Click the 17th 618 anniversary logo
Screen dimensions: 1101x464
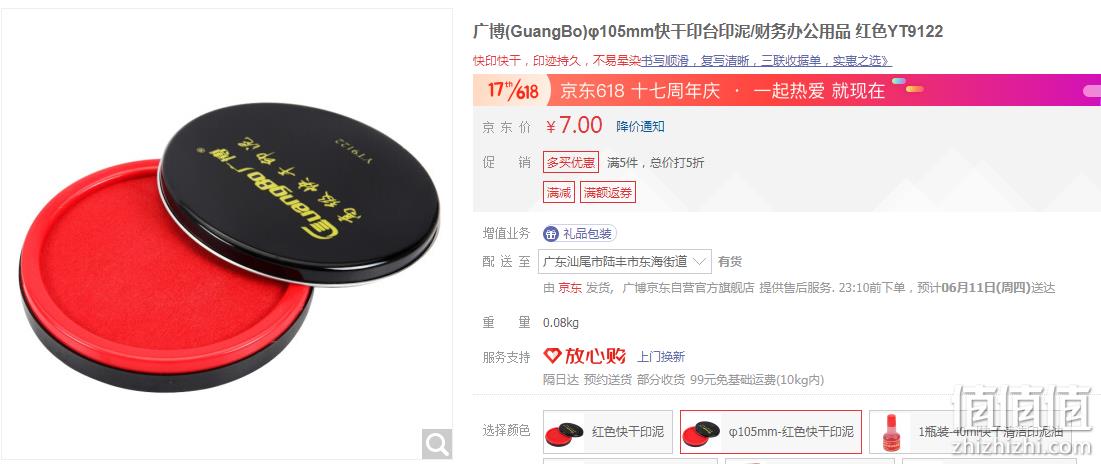(x=513, y=91)
